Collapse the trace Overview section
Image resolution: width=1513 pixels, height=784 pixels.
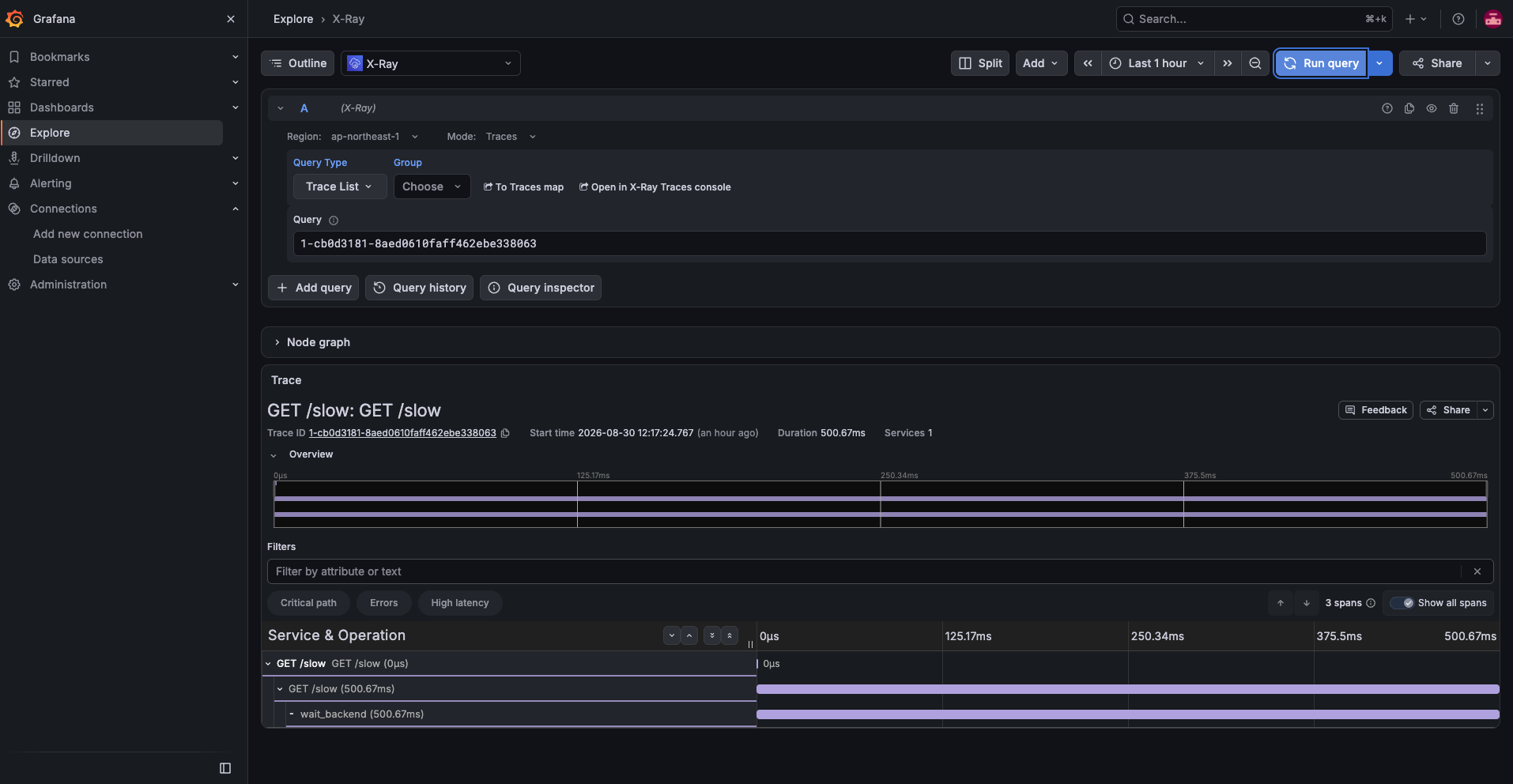click(274, 455)
